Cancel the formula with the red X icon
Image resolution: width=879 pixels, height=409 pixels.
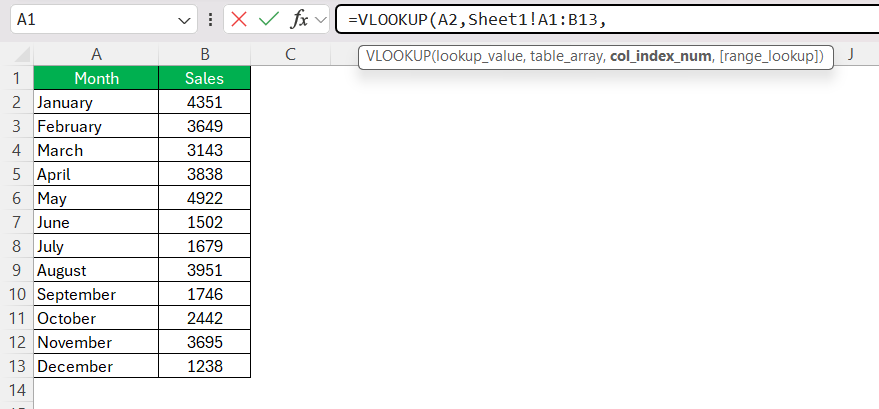coord(239,20)
